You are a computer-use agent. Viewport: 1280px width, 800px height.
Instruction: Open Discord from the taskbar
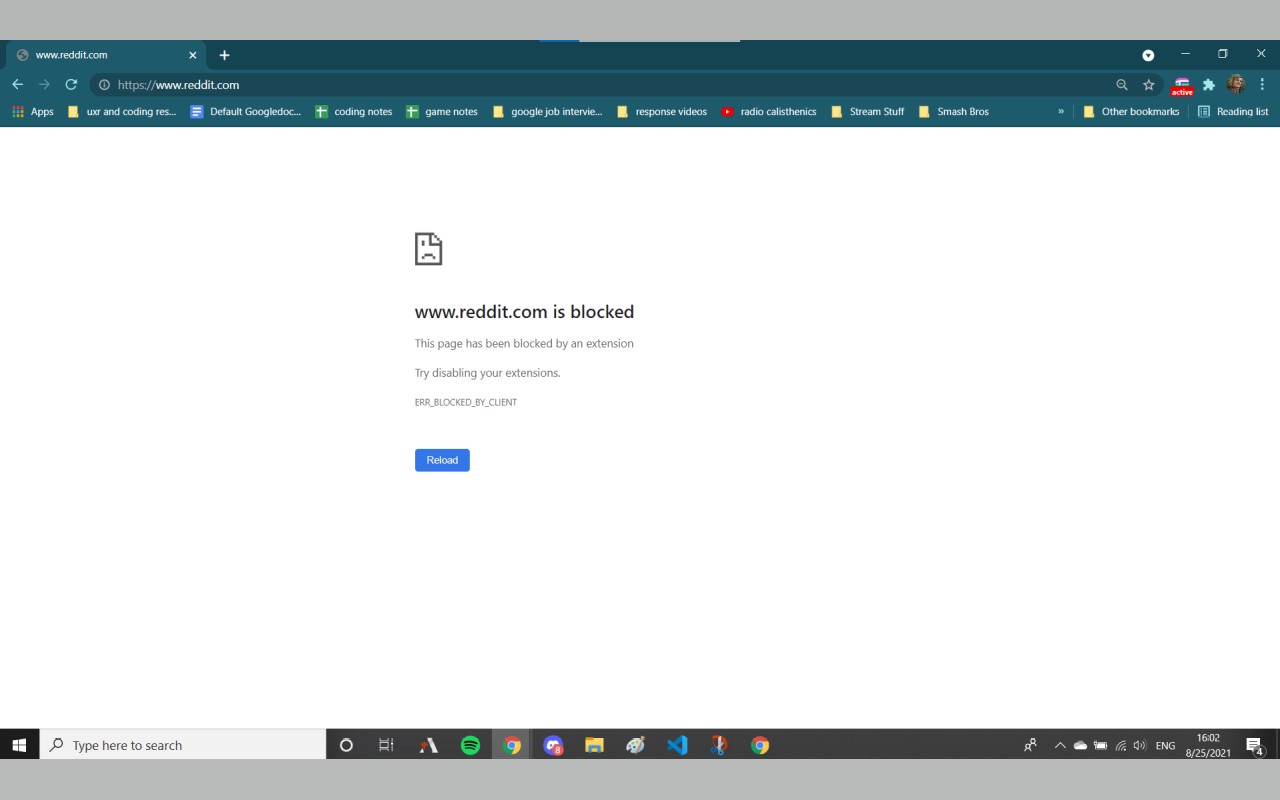click(553, 745)
